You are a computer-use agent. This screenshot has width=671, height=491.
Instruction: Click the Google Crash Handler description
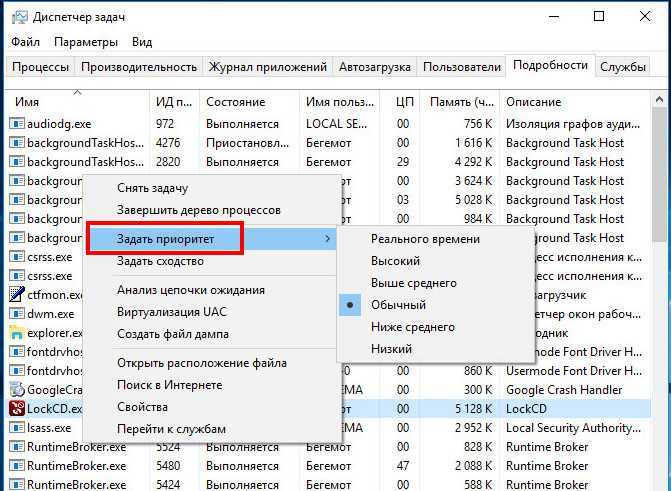(x=564, y=390)
